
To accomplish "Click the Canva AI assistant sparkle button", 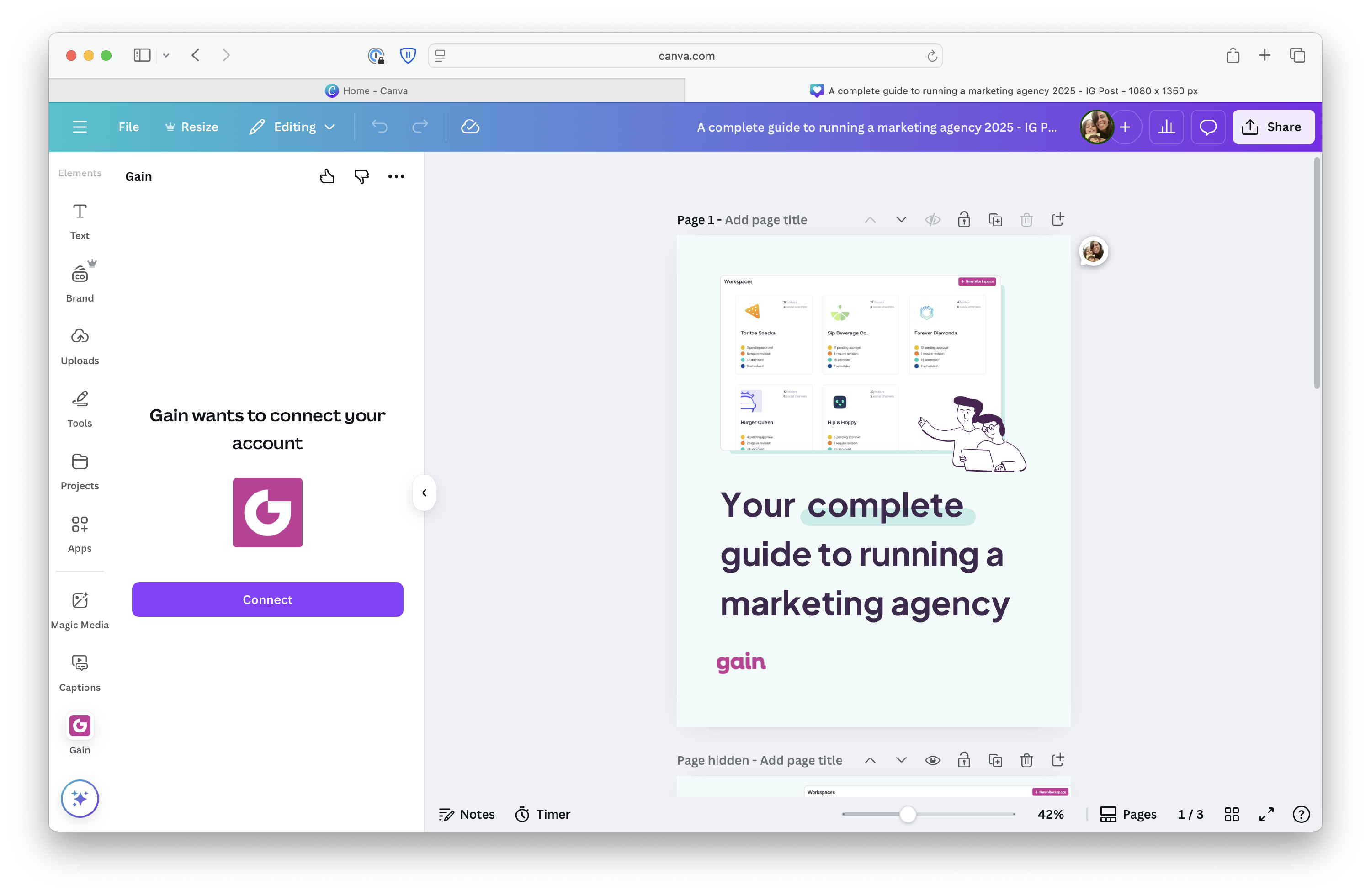I will click(80, 798).
